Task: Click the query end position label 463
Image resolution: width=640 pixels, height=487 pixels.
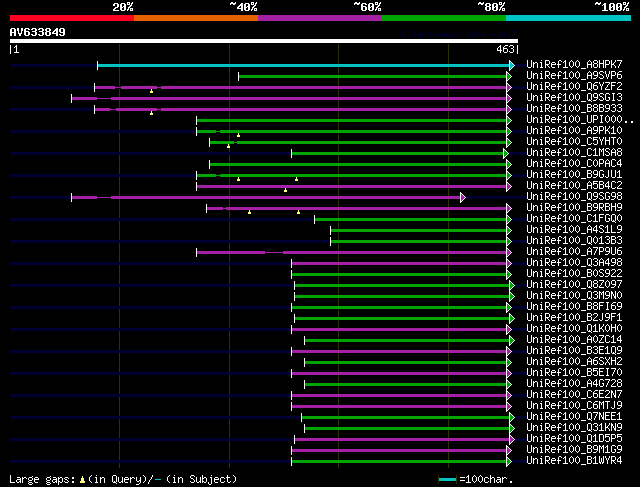Action: 505,49
